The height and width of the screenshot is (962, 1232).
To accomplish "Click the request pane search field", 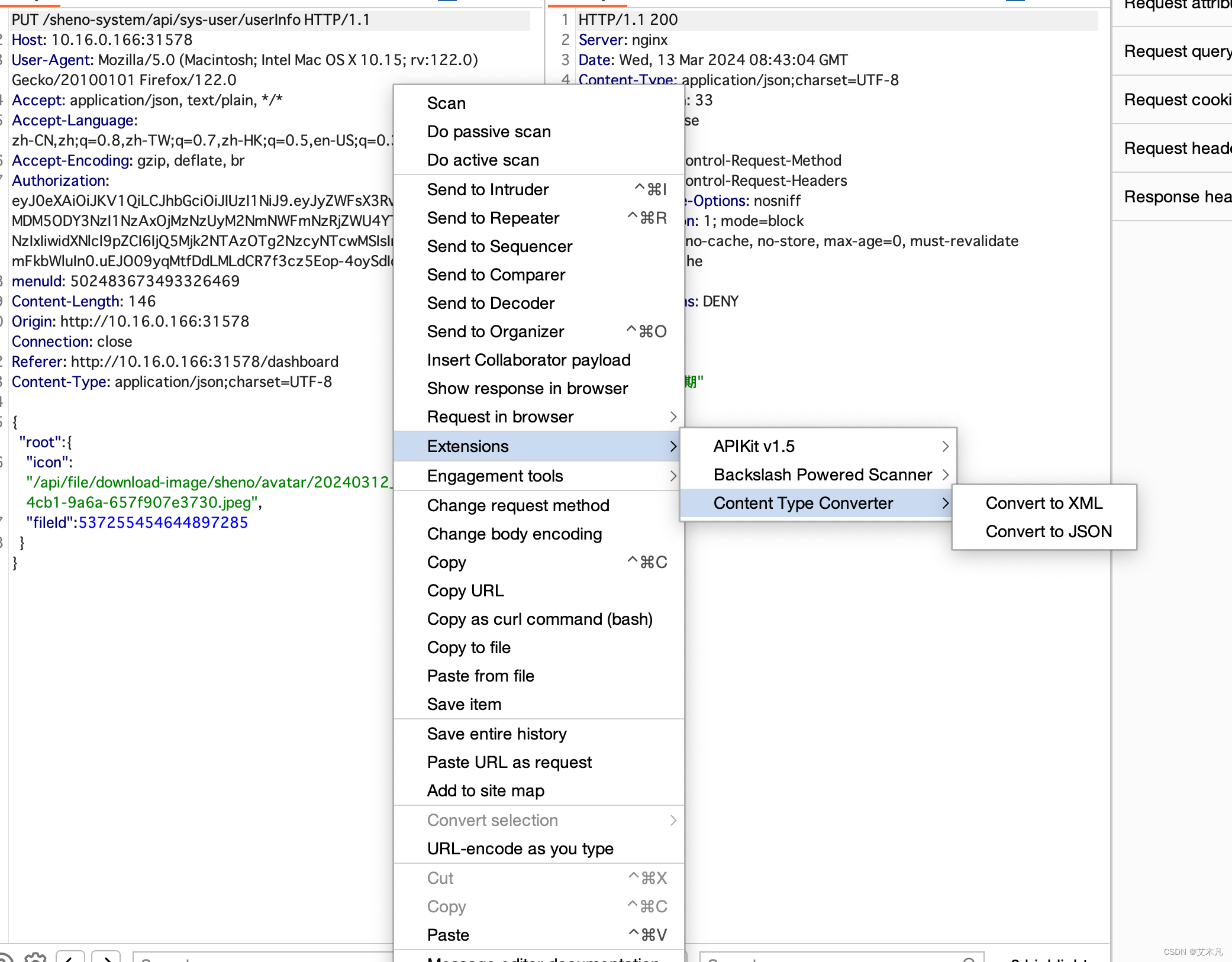I will click(260, 958).
